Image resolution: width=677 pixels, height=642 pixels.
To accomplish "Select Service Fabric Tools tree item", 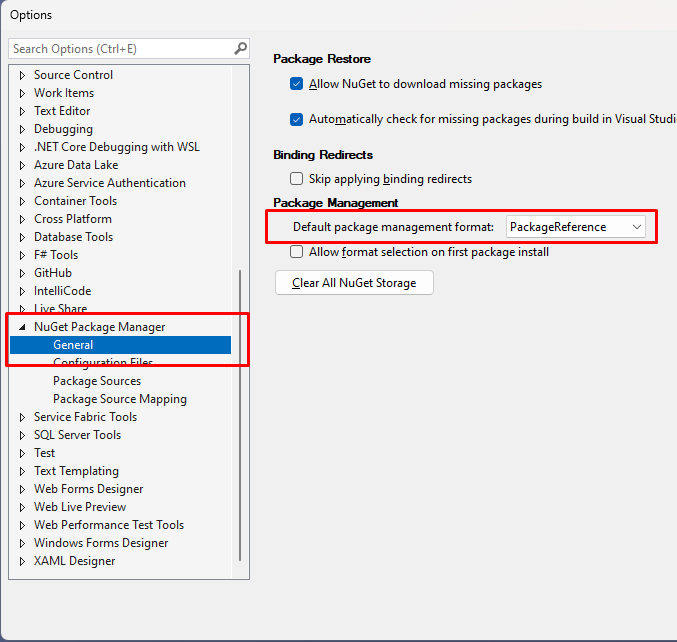I will pyautogui.click(x=85, y=417).
